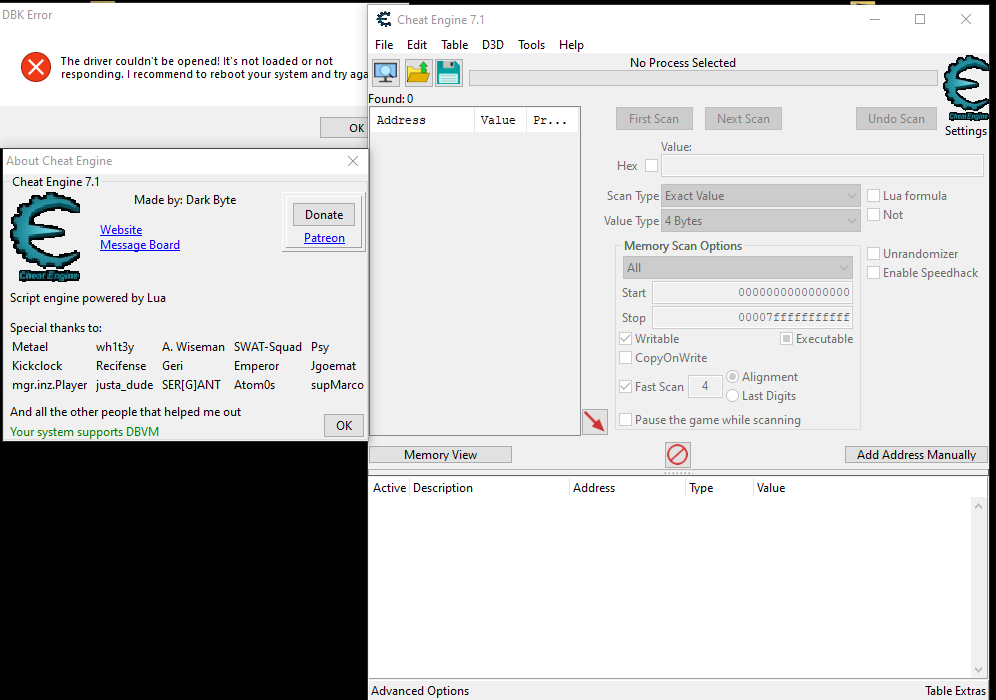Select the Alignment radio button
This screenshot has height=700, width=996.
click(x=732, y=377)
